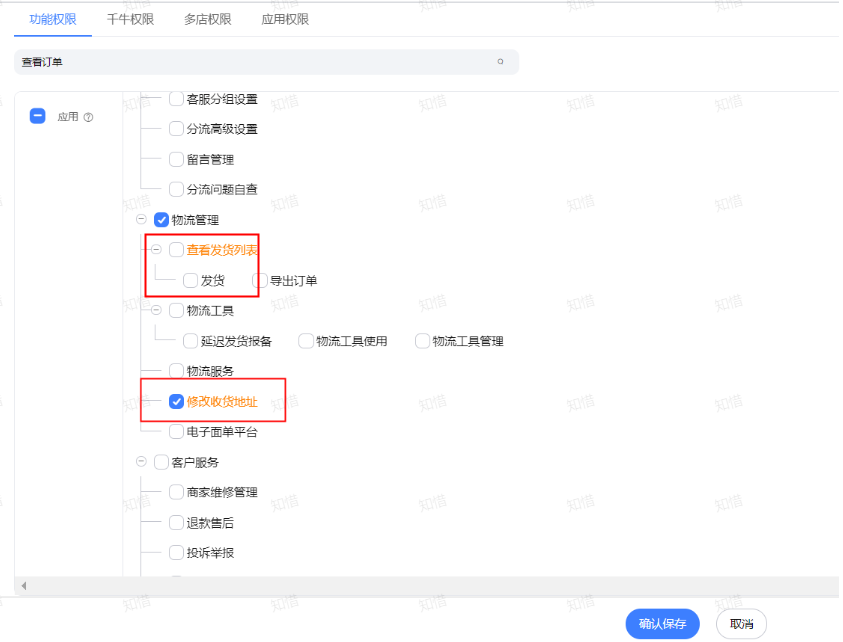This screenshot has height=642, width=843.
Task: Click the search magnifier icon
Action: pos(500,62)
